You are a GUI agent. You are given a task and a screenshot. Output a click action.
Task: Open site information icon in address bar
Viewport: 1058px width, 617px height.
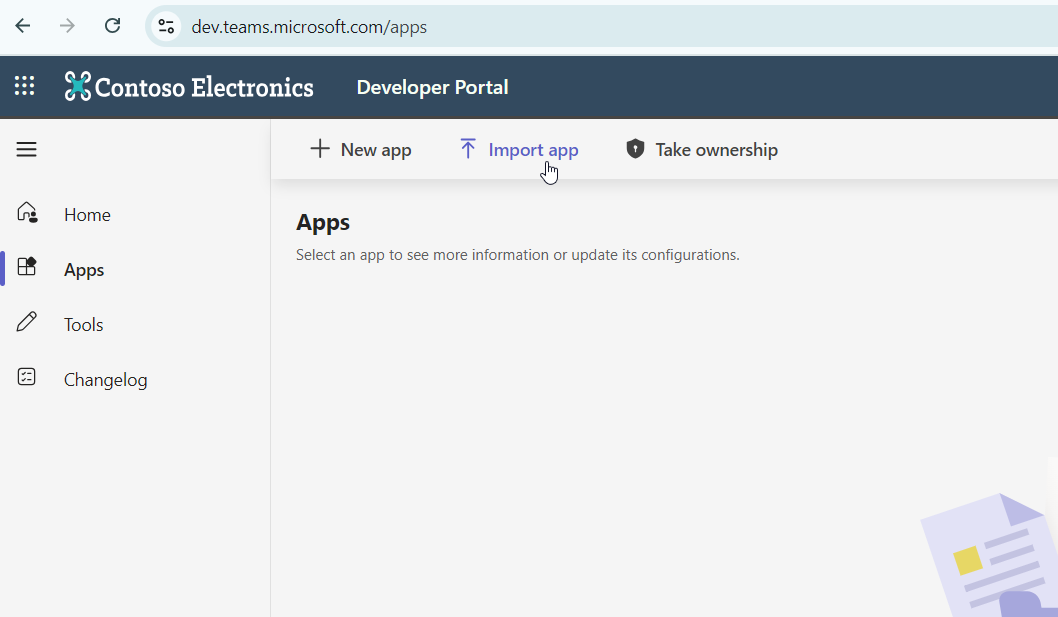pos(166,27)
